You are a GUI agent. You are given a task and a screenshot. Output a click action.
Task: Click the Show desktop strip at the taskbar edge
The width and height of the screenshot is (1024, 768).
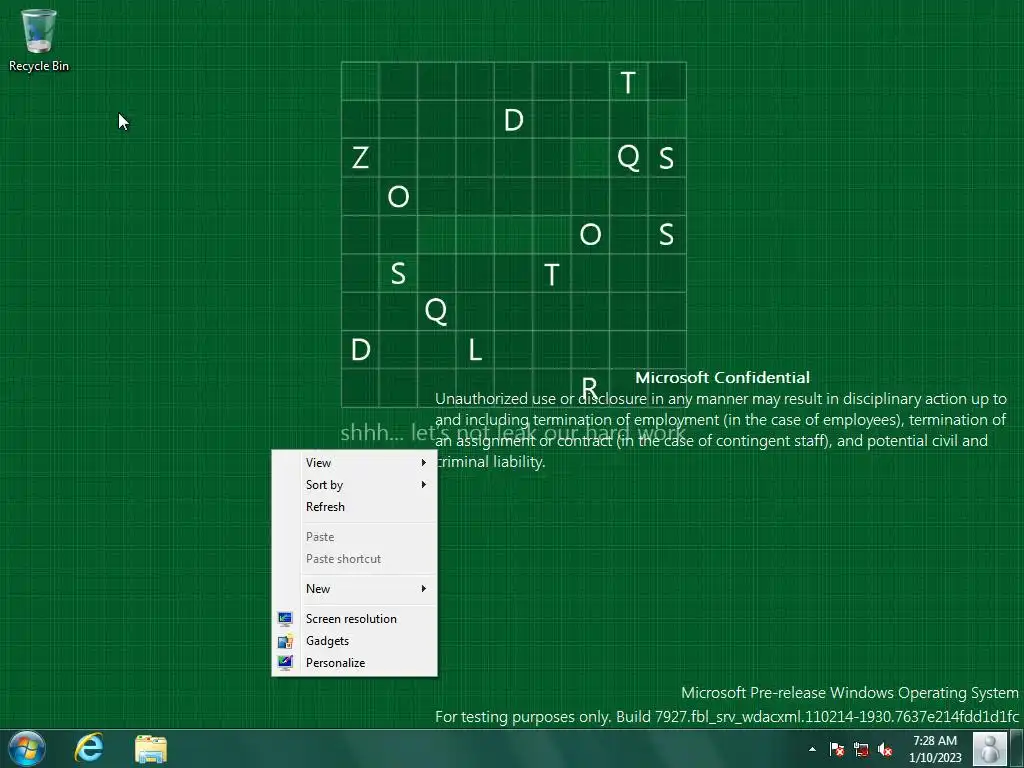click(1017, 748)
